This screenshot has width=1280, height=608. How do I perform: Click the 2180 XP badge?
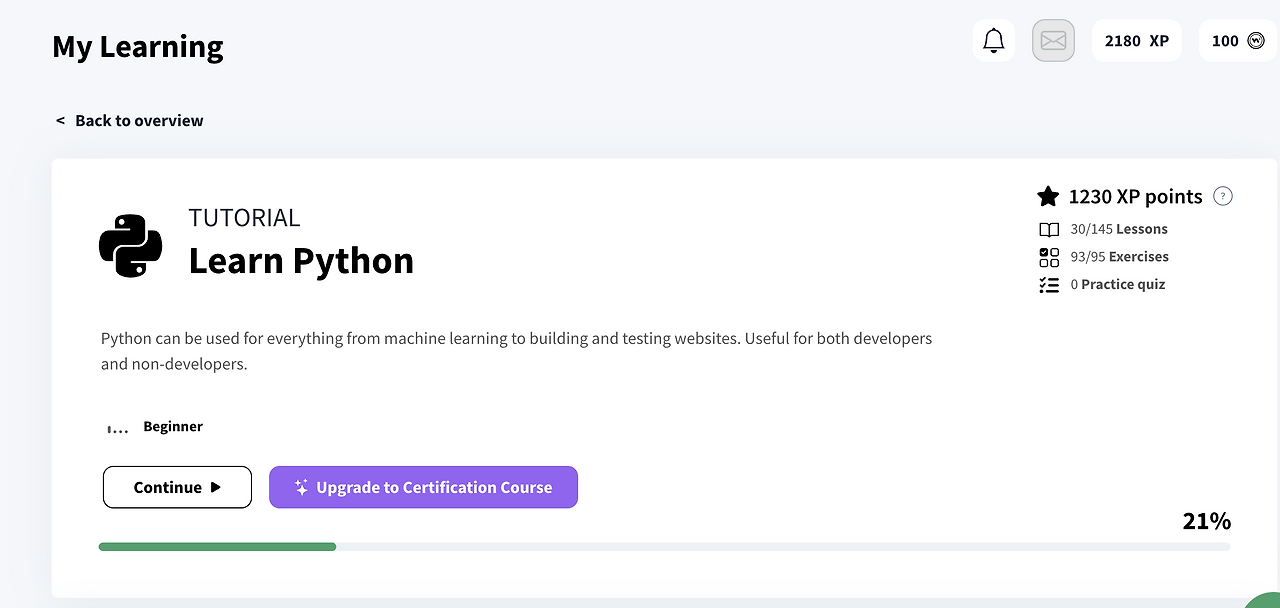(x=1137, y=41)
